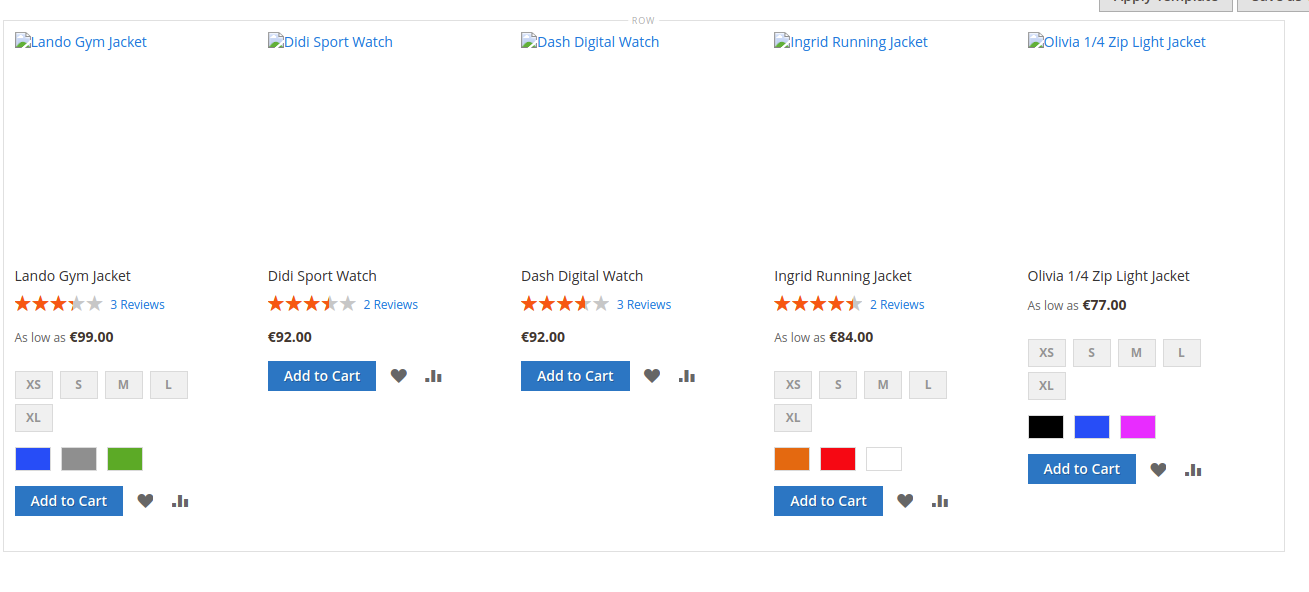Select size XL for Ingrid Running Jacket
Viewport: 1309px width, 592px height.
tap(792, 417)
